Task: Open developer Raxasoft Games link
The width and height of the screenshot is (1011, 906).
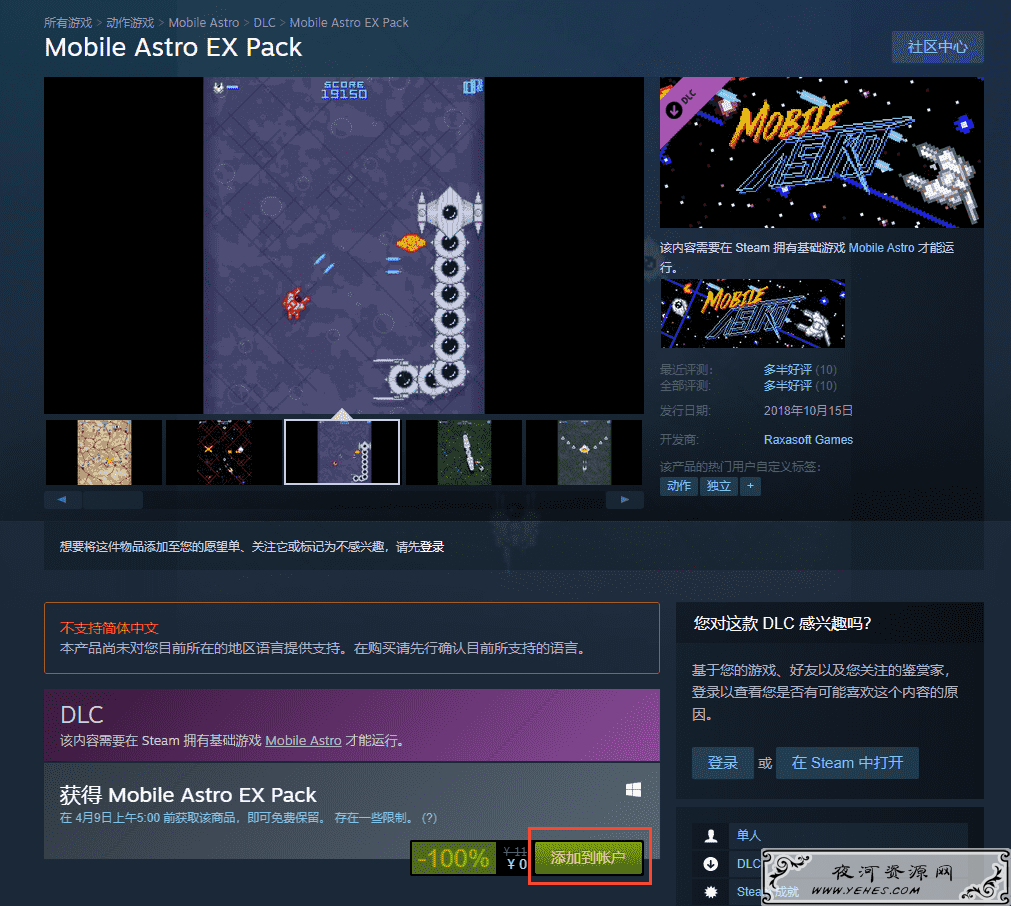Action: 809,440
